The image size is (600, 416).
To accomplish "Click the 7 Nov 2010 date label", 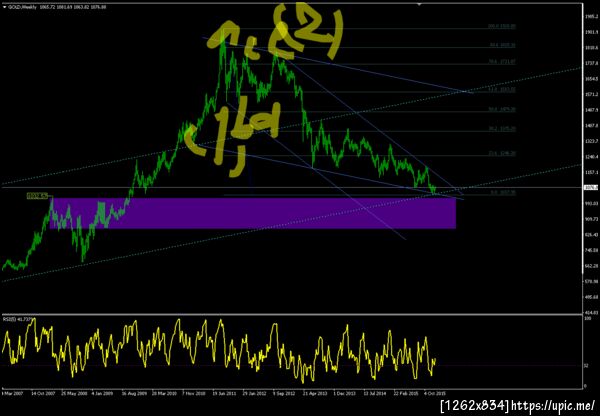I will (195, 393).
